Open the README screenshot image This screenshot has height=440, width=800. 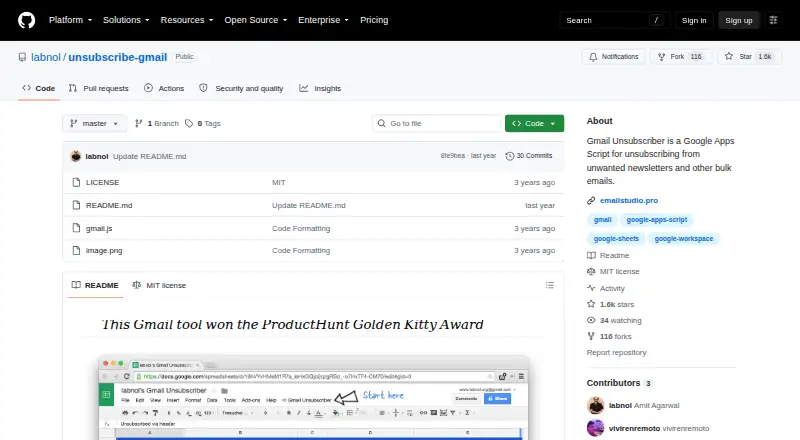(x=314, y=397)
